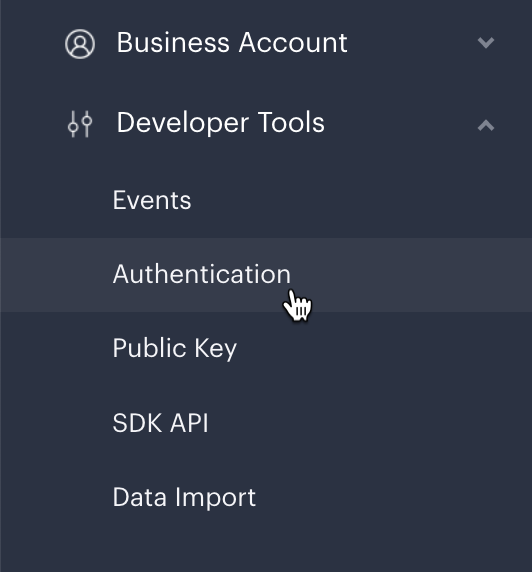Image resolution: width=532 pixels, height=572 pixels.
Task: Click the Developer Tools heading text
Action: [220, 123]
